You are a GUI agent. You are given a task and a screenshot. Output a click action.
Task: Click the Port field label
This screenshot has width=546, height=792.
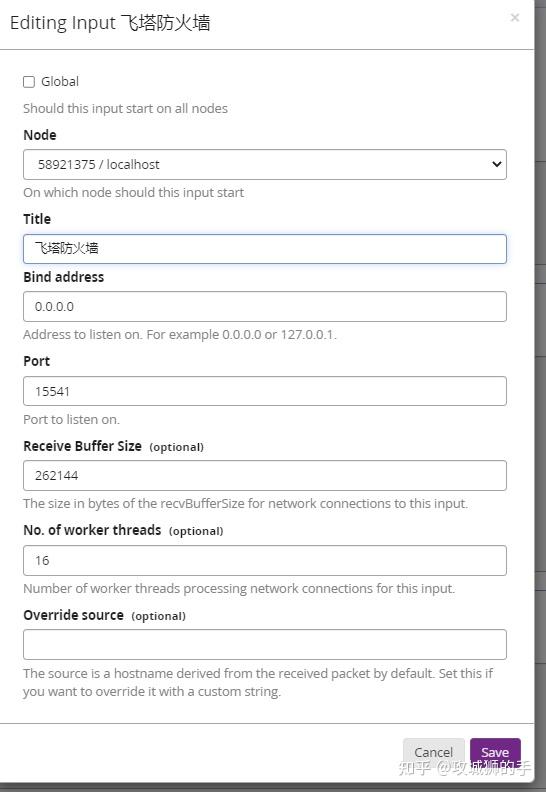coord(36,361)
